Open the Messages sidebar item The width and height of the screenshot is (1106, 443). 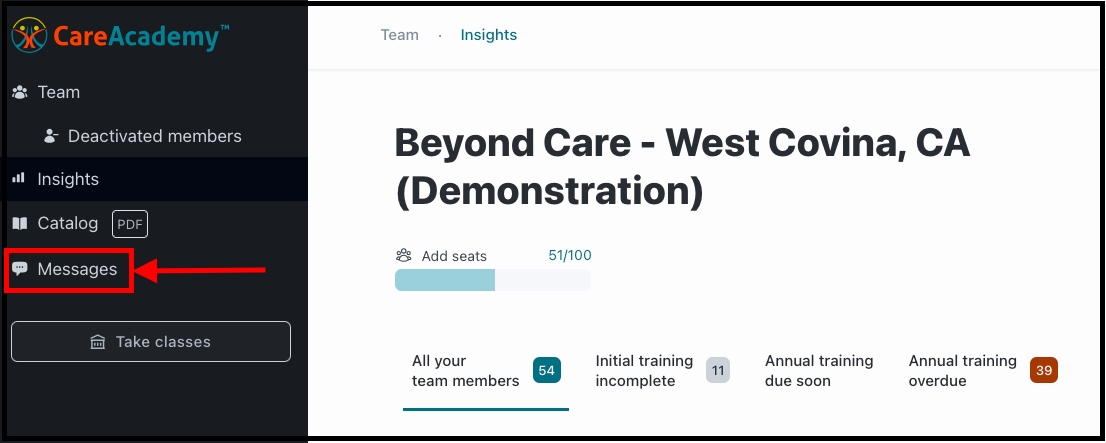(69, 269)
